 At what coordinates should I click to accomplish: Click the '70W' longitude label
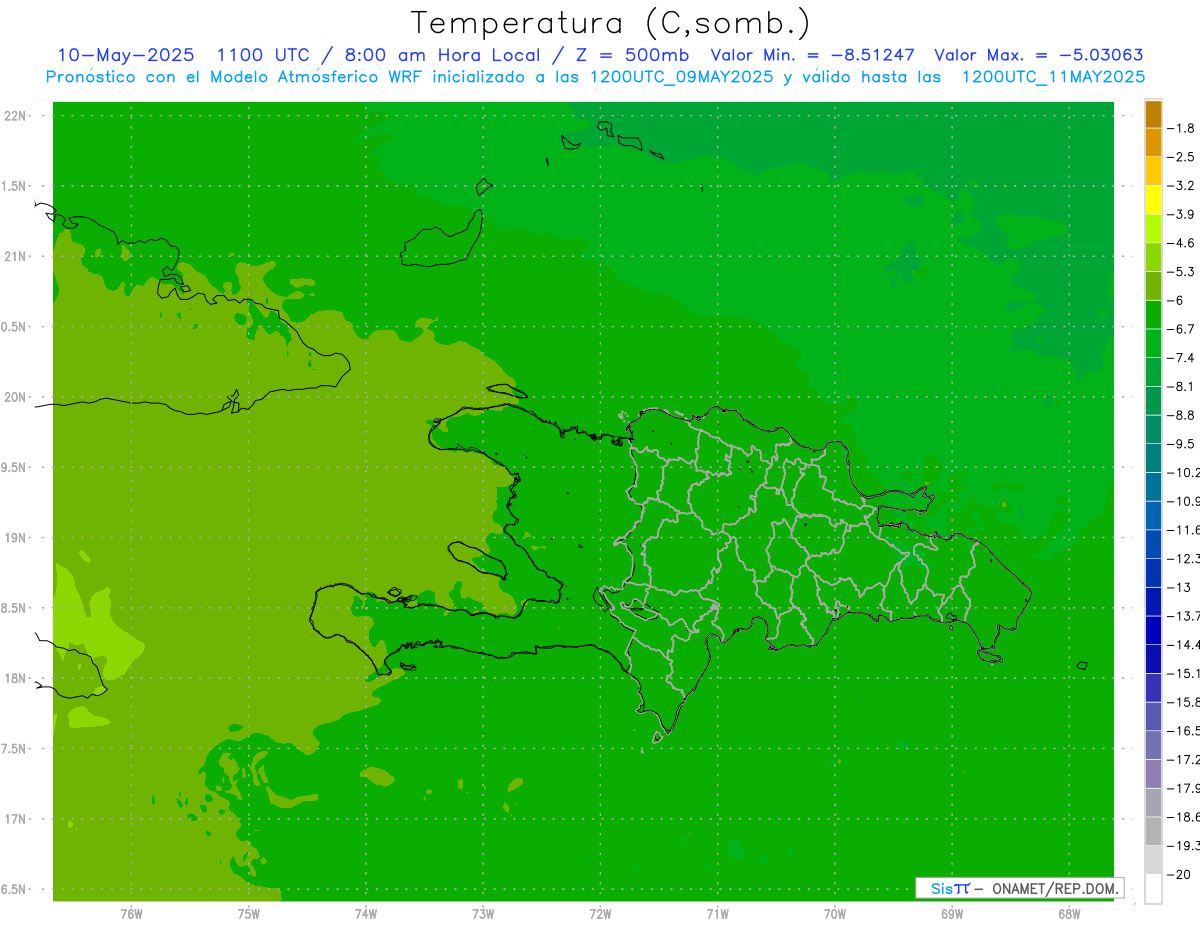[834, 913]
